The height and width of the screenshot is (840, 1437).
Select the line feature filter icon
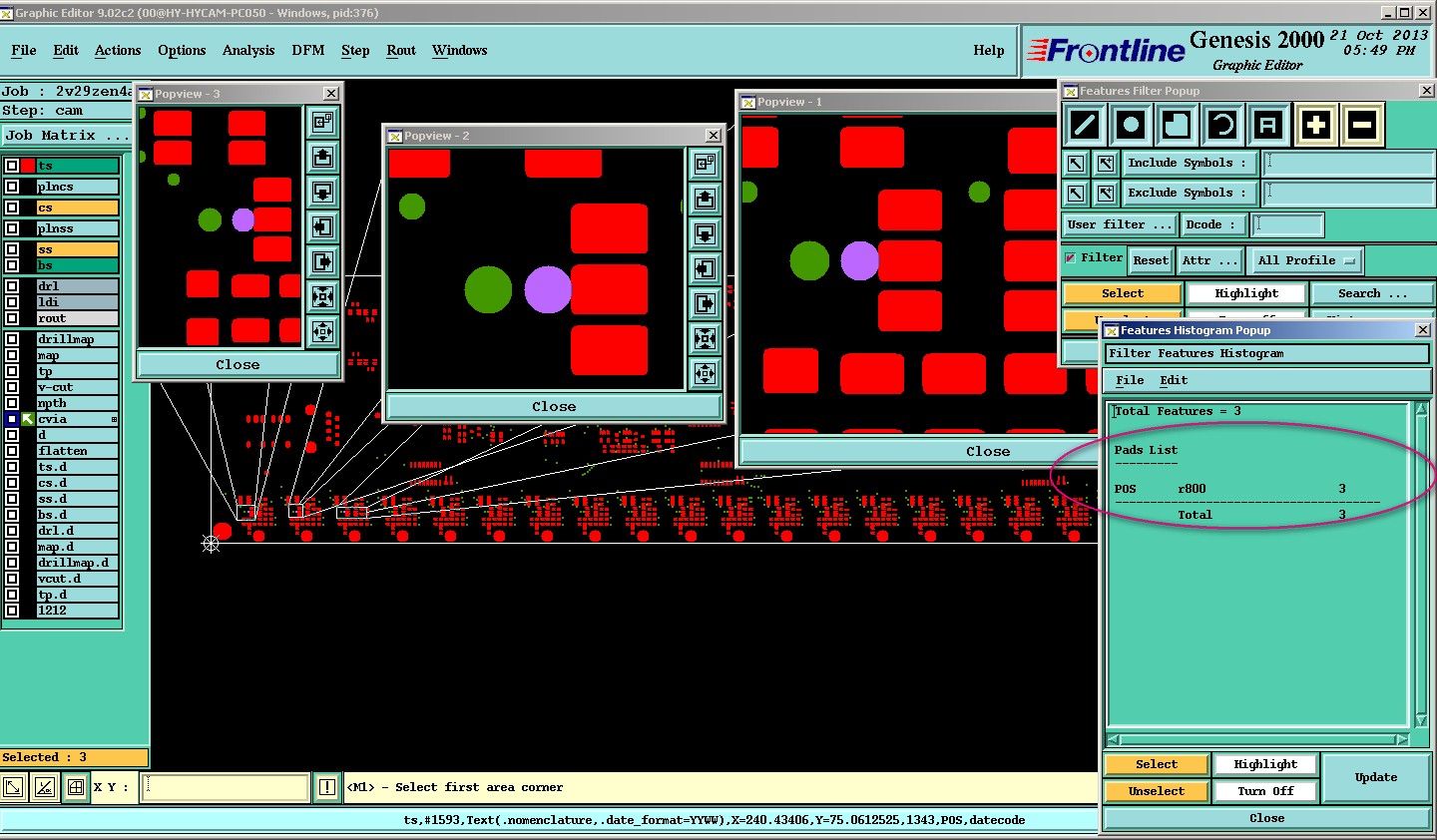click(x=1085, y=126)
